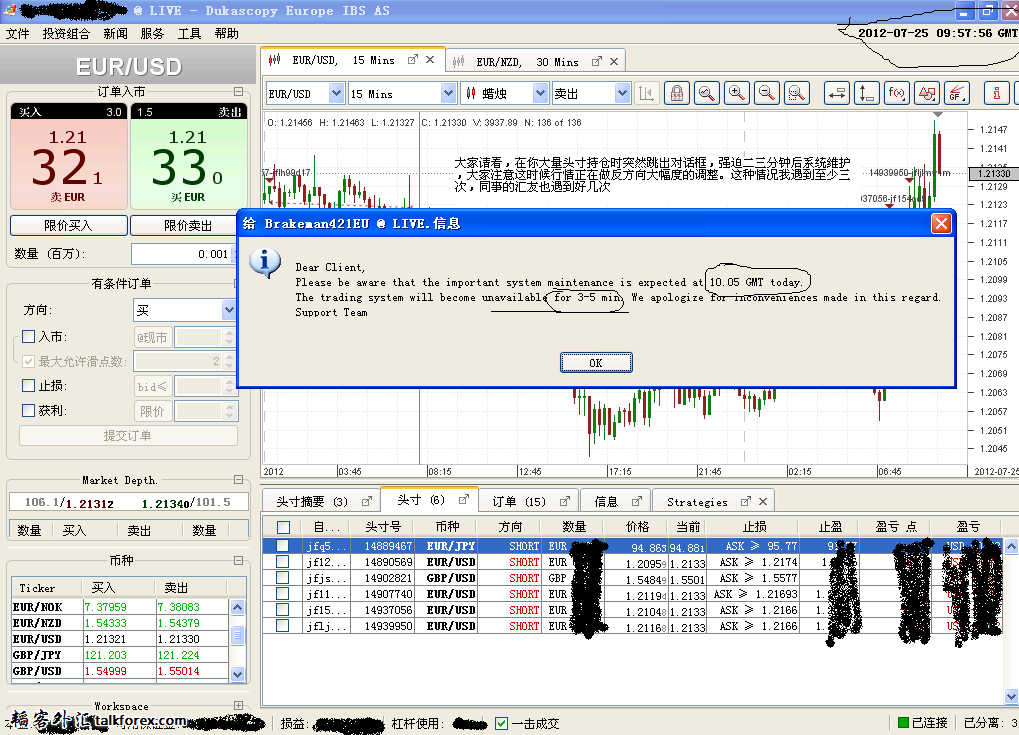The height and width of the screenshot is (735, 1019).
Task: Open the GF pattern tool icon
Action: pos(957,94)
